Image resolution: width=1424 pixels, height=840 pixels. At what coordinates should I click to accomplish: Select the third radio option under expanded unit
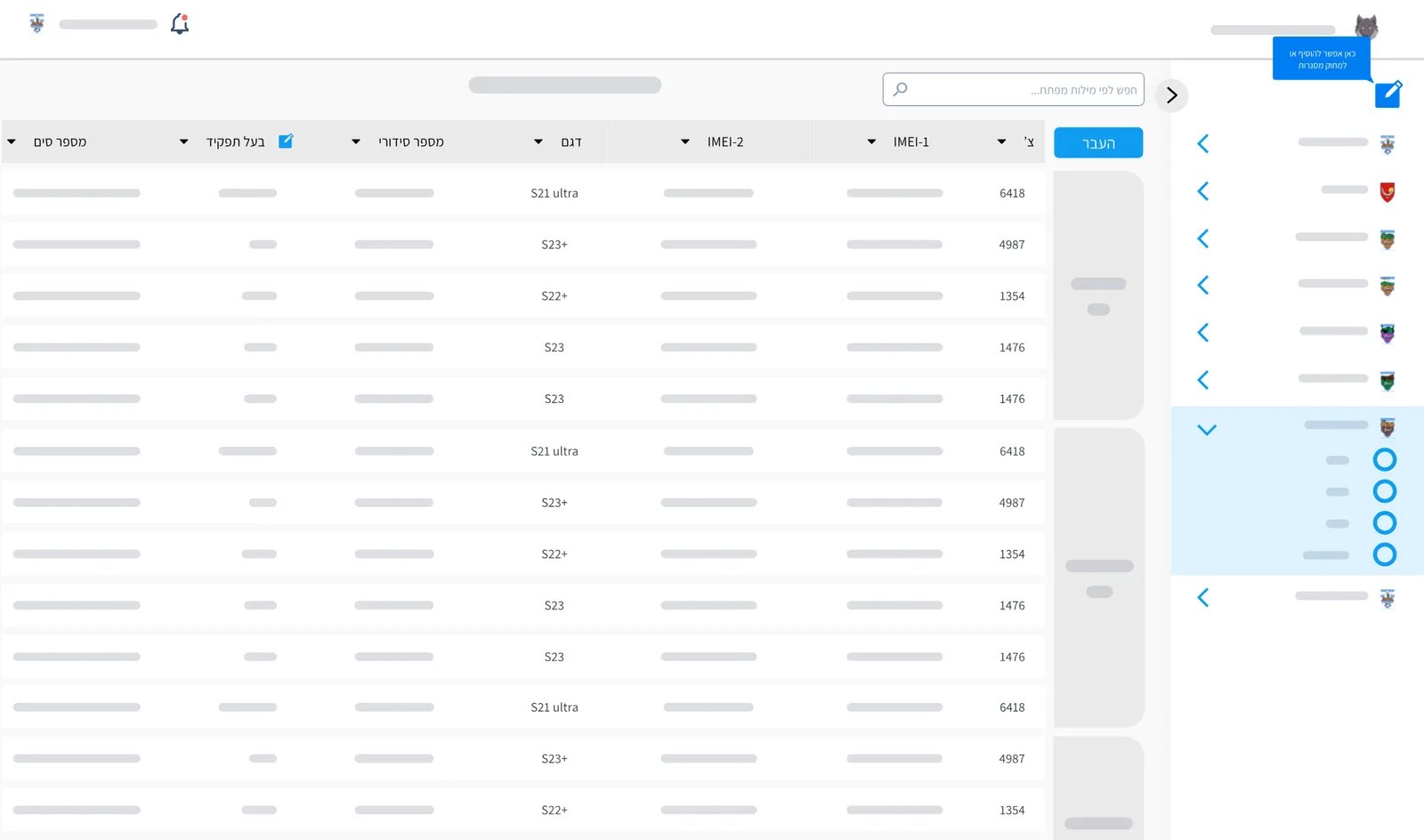[x=1385, y=523]
